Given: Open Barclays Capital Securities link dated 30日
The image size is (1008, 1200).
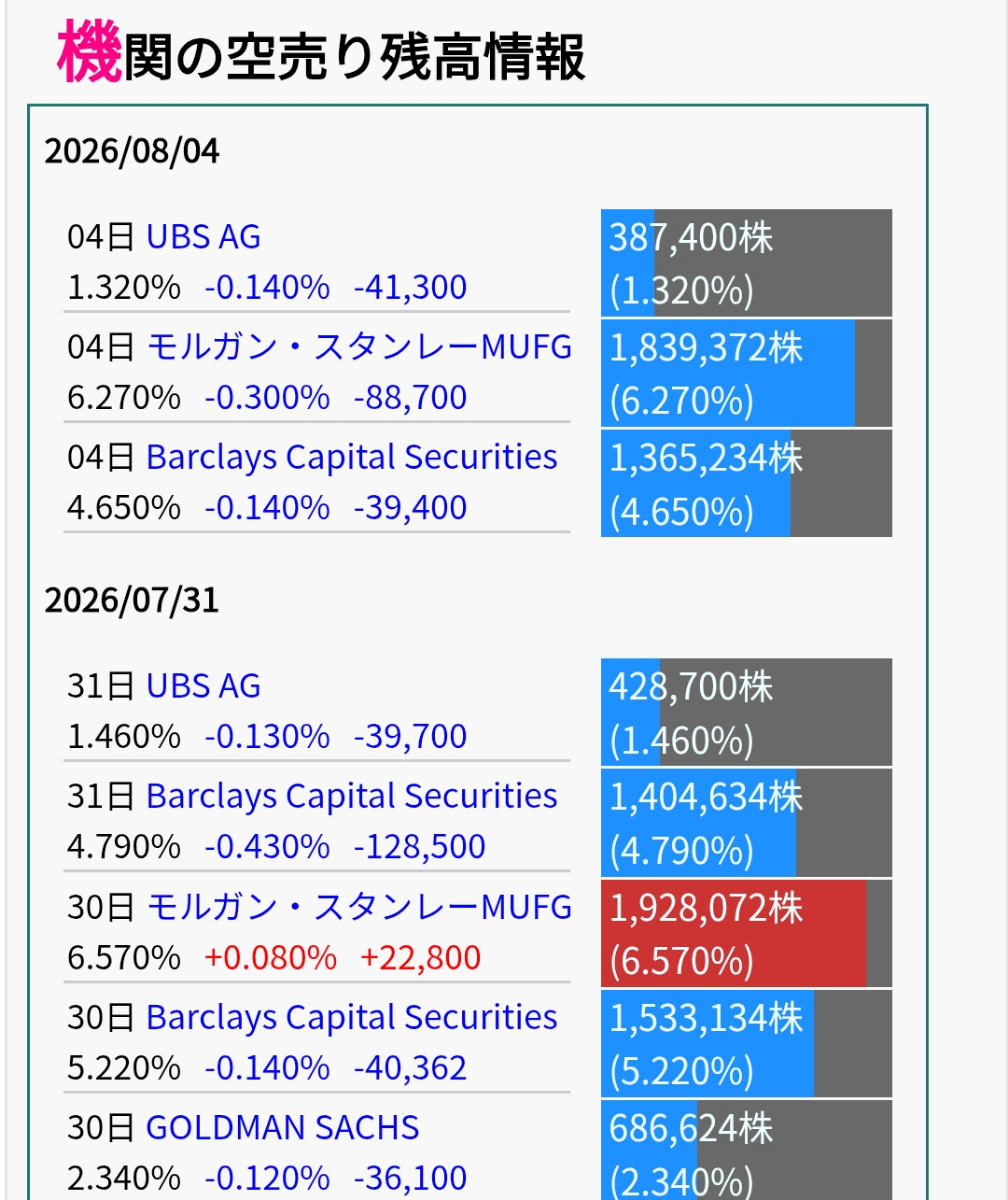Looking at the screenshot, I should tap(352, 1017).
